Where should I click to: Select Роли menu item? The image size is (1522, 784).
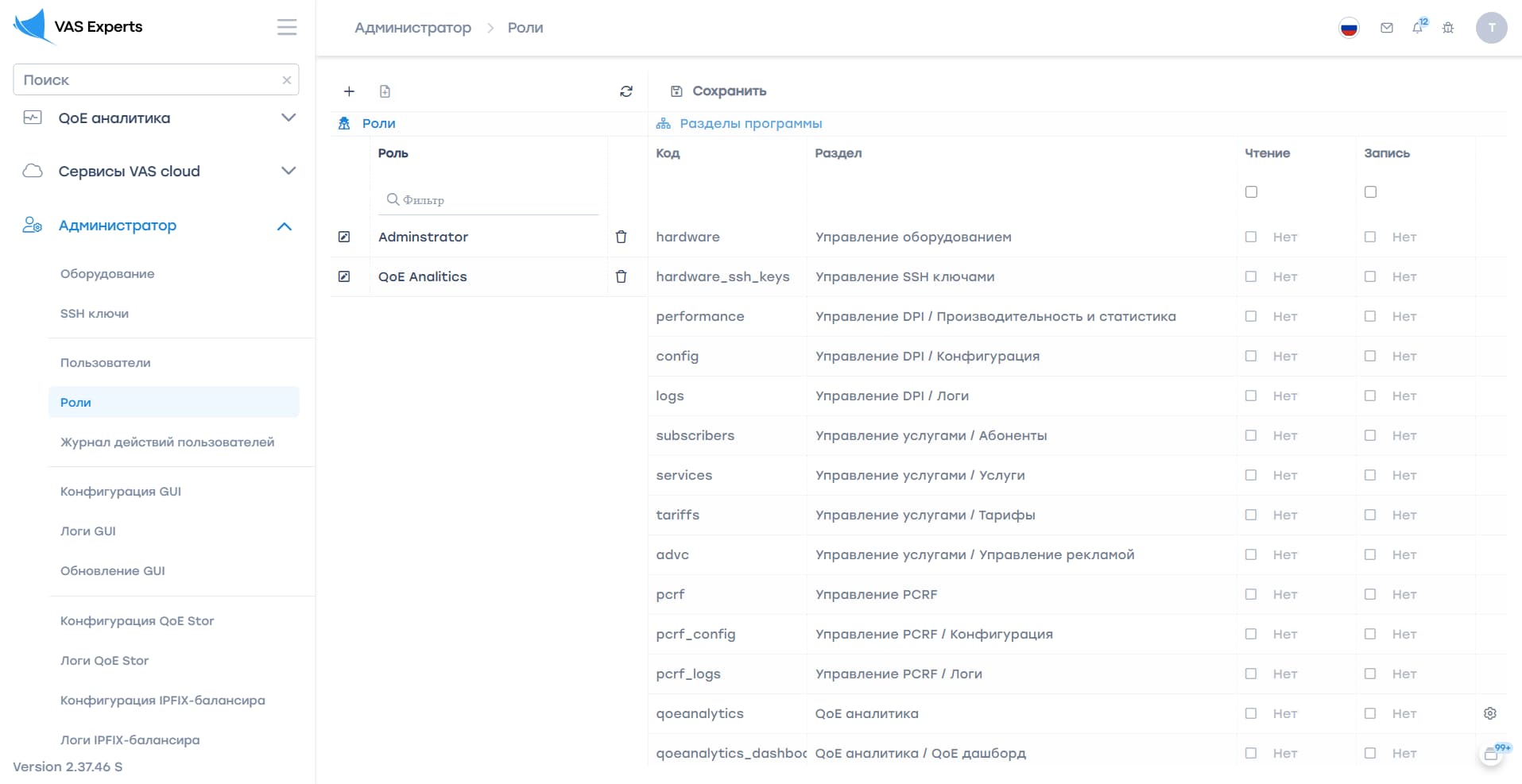click(174, 402)
